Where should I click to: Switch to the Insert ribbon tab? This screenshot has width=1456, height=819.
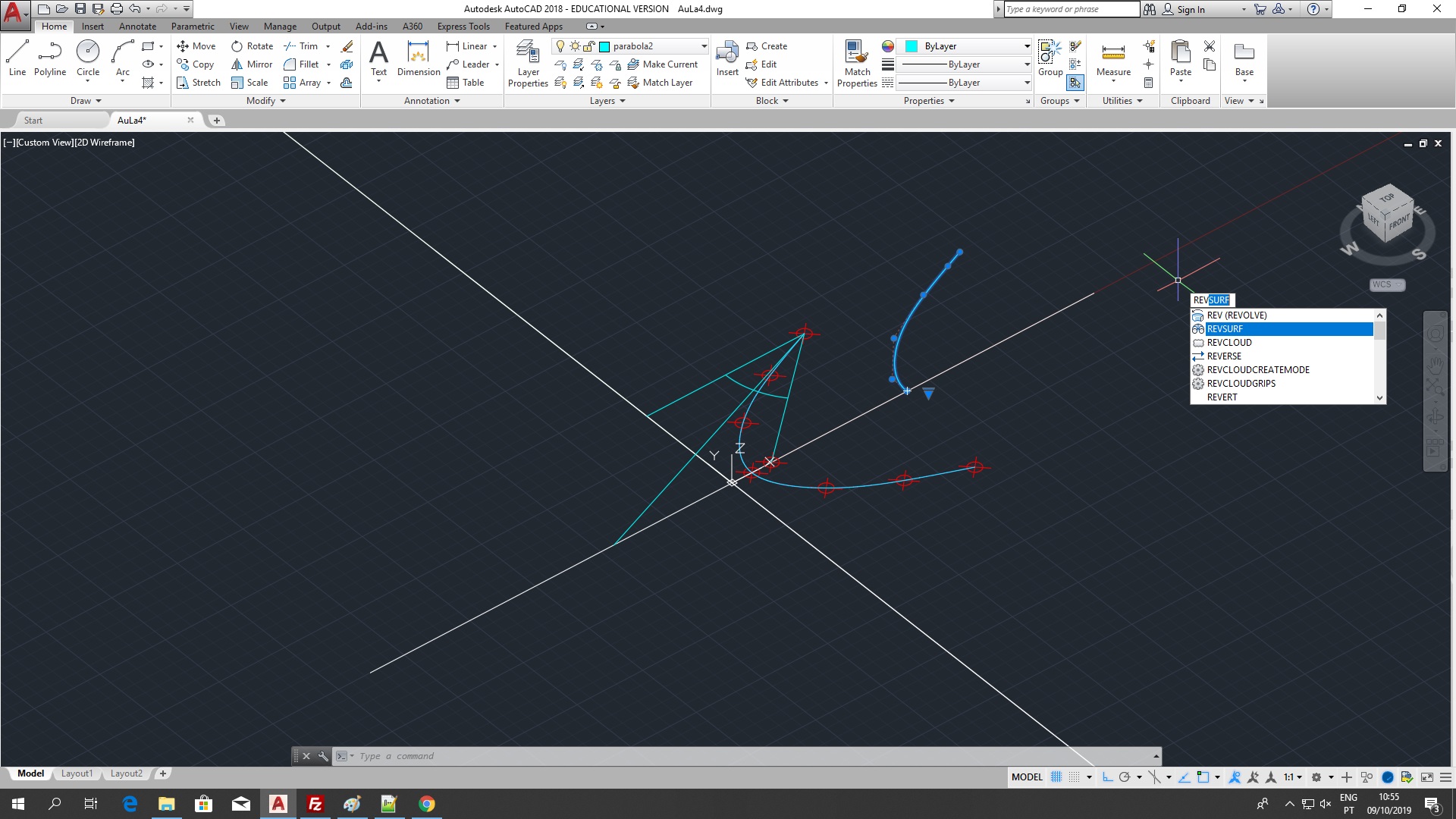click(93, 27)
